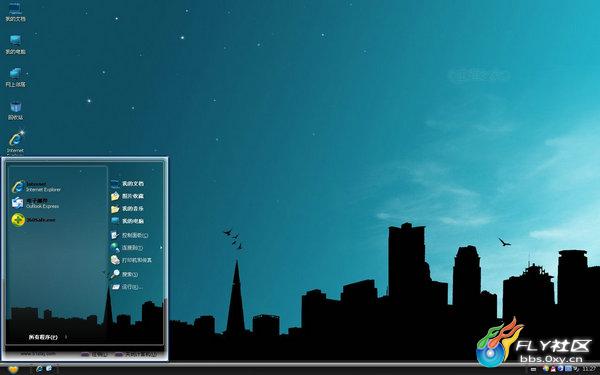Screen dimensions: 600x375
Task: Open 图片收藏 folder in the Start menu
Action: click(x=127, y=196)
